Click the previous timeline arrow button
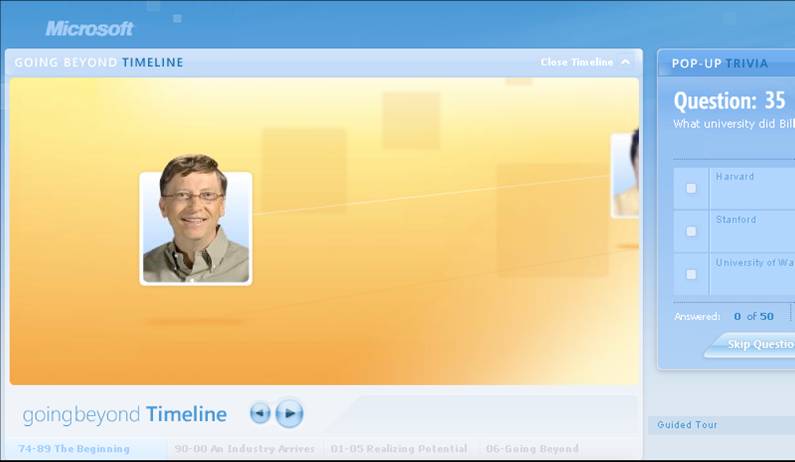 tap(260, 413)
